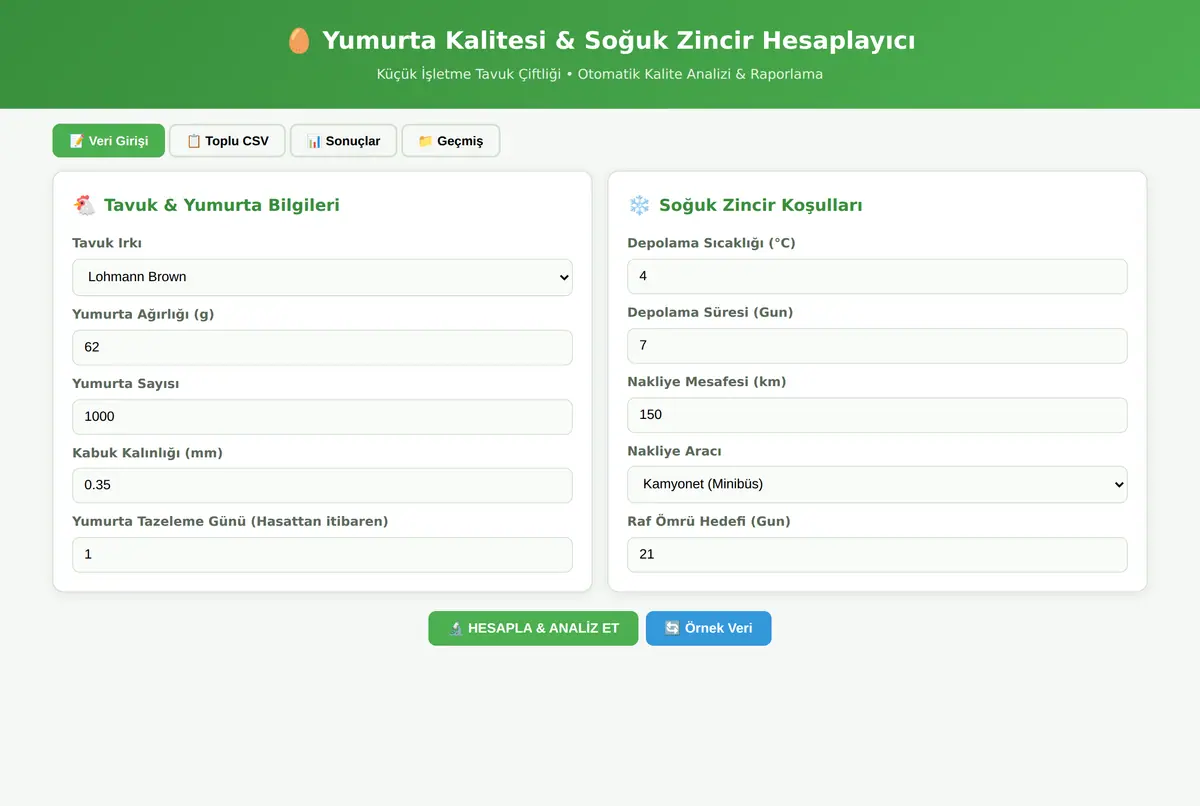Expand the Tavuk Irkı dropdown
The height and width of the screenshot is (806, 1200).
pos(322,277)
